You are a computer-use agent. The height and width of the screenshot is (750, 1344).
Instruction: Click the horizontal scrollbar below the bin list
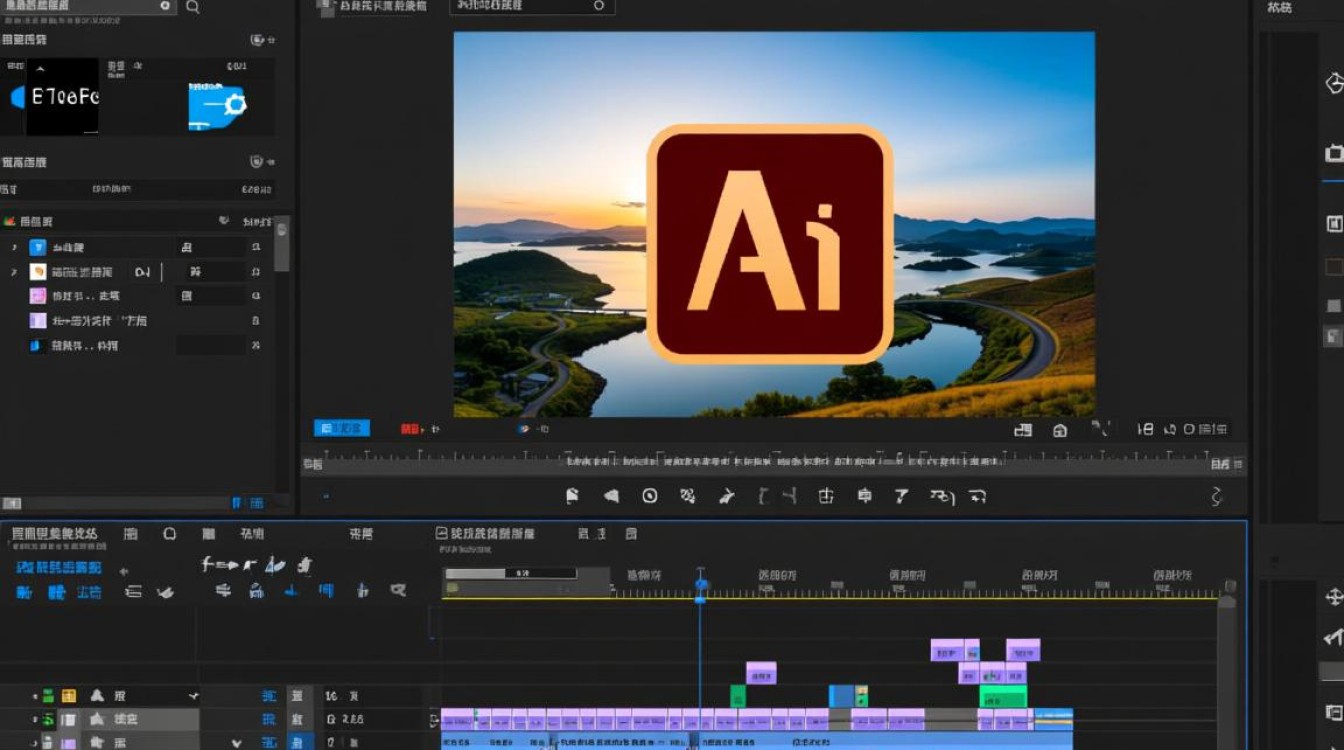(x=120, y=503)
